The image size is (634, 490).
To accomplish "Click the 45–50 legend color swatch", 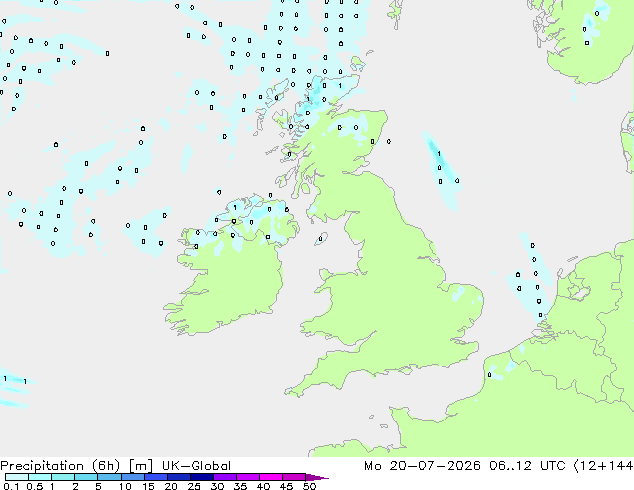I will 294,477.
